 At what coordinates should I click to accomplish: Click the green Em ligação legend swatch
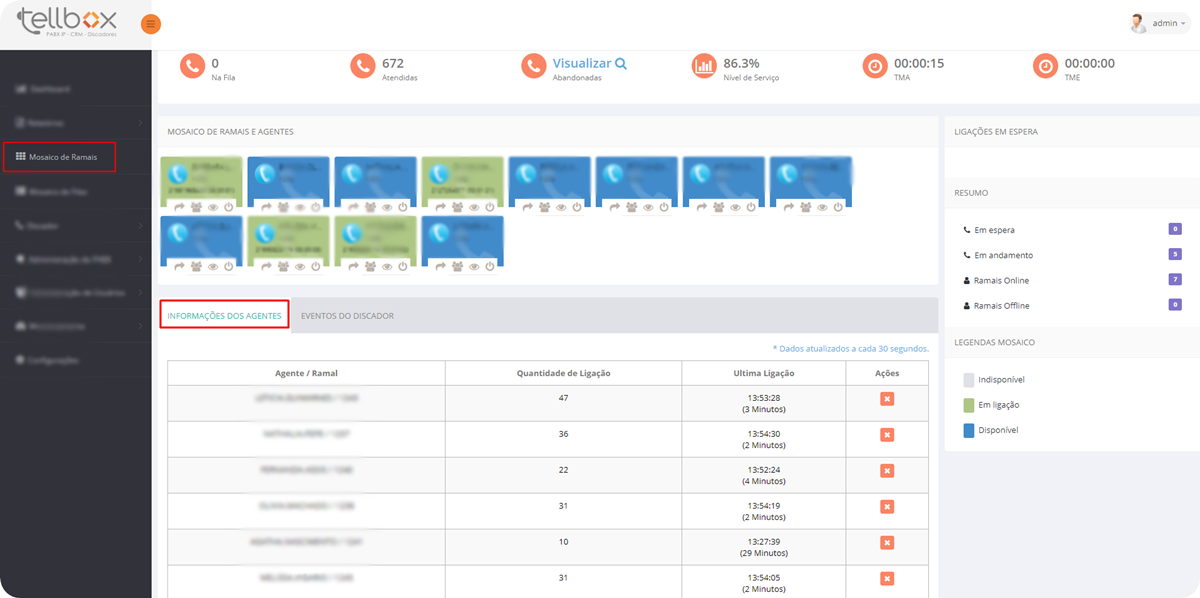(968, 405)
